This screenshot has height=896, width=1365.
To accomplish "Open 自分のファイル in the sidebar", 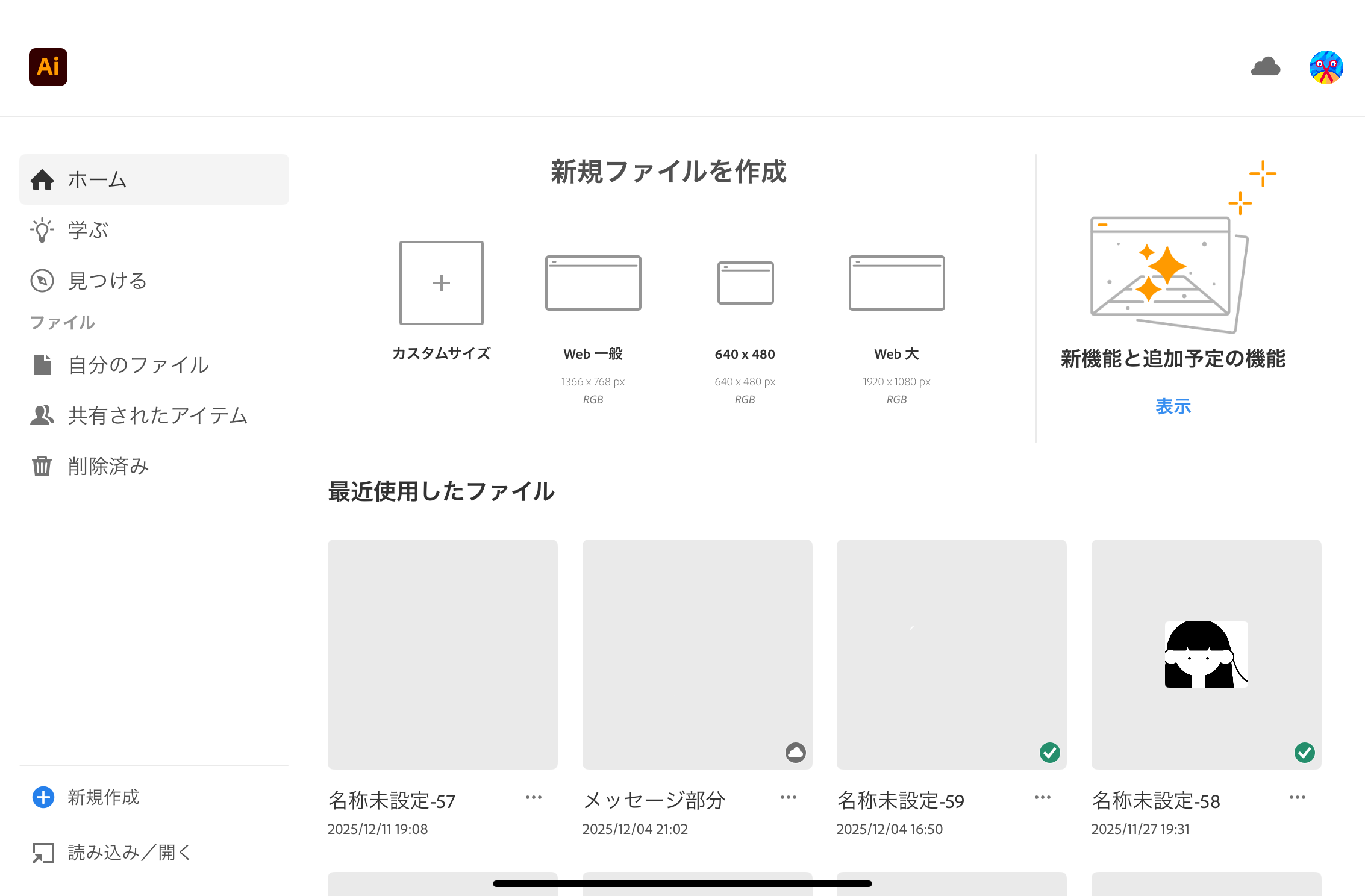I will pos(139,365).
